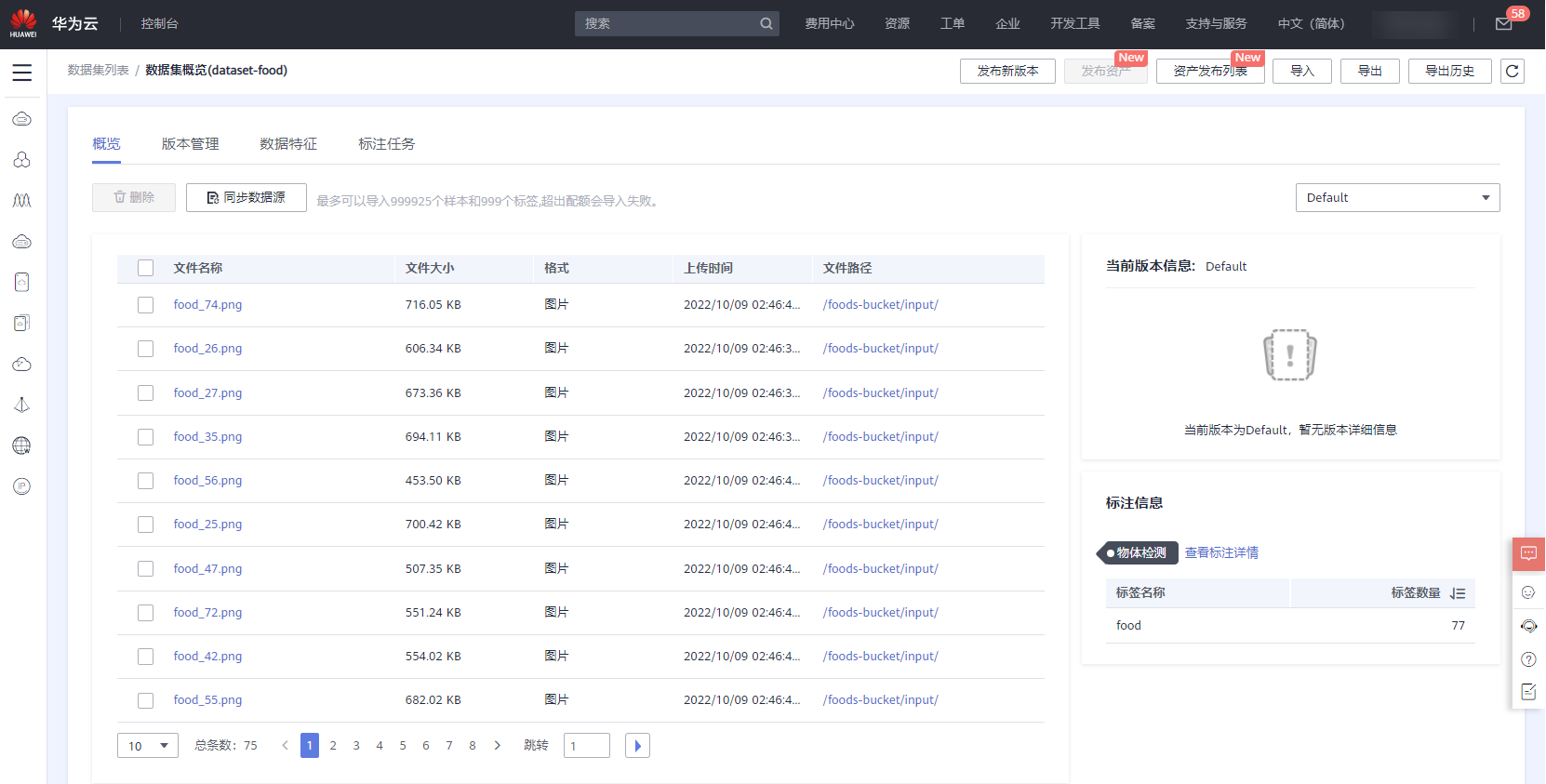Switch to the 版本管理 tab
This screenshot has height=784, width=1546.
(191, 144)
